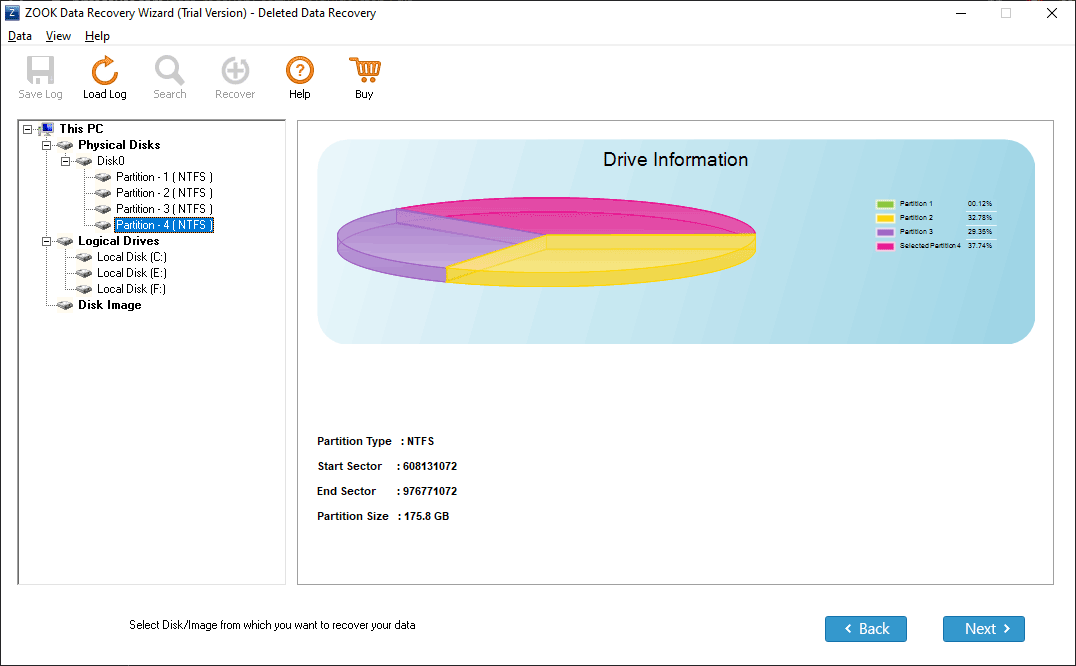Click the Buy shopping cart icon
This screenshot has width=1076, height=666.
364,70
